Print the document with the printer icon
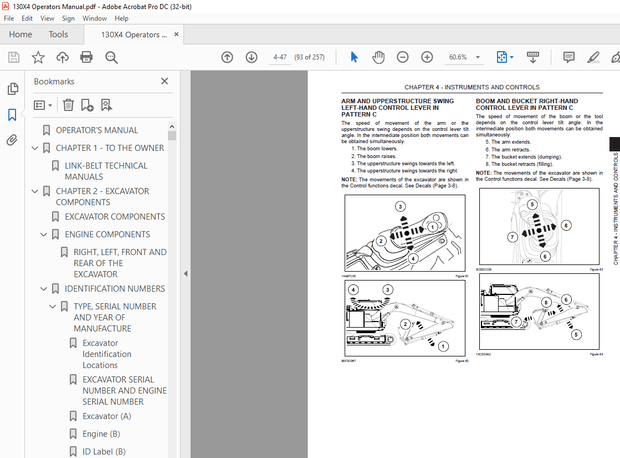 [x=87, y=57]
